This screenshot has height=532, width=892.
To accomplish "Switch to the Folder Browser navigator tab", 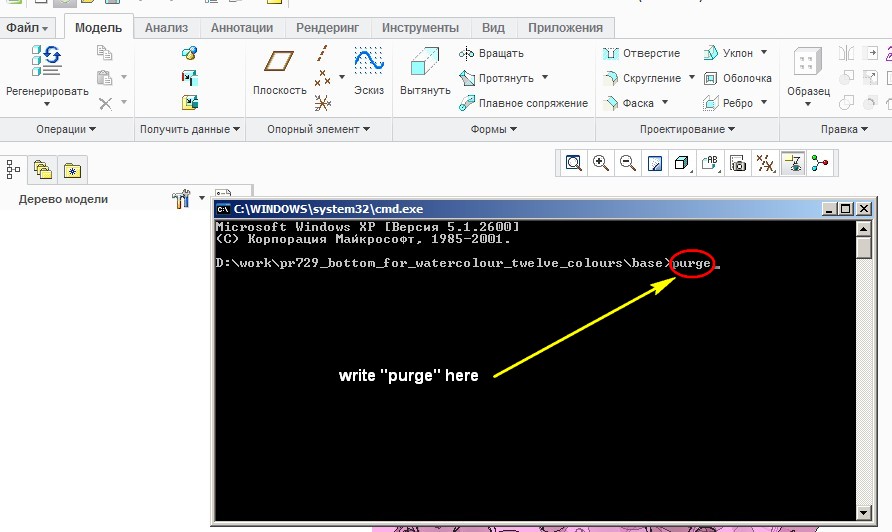I will [43, 170].
